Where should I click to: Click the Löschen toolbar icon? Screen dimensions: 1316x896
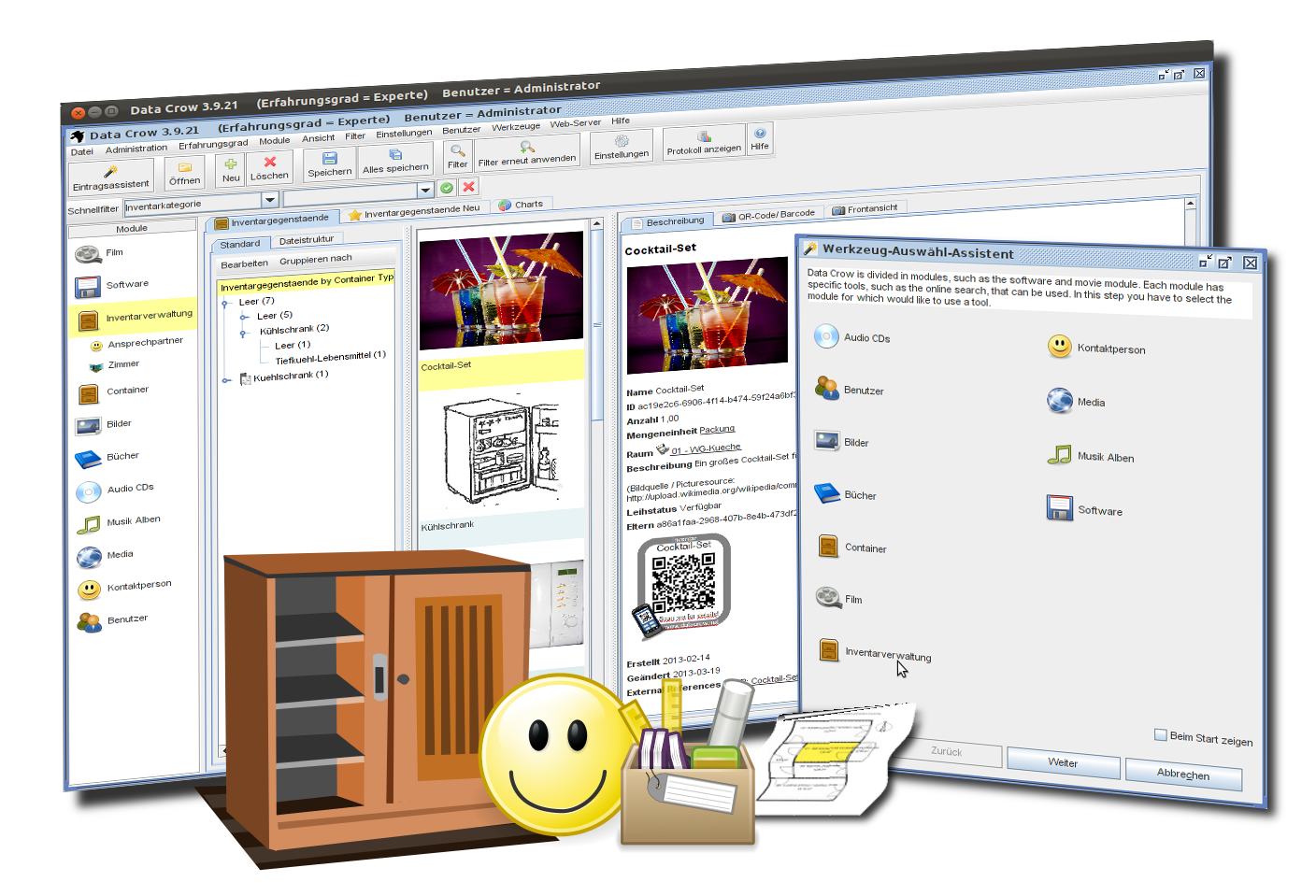(x=269, y=168)
